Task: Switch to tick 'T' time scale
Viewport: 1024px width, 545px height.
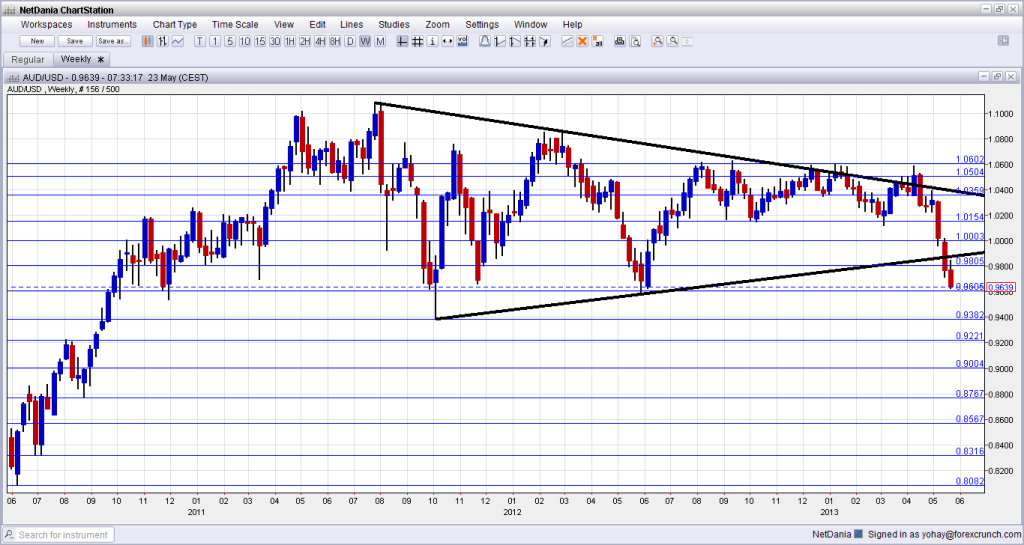Action: click(200, 41)
